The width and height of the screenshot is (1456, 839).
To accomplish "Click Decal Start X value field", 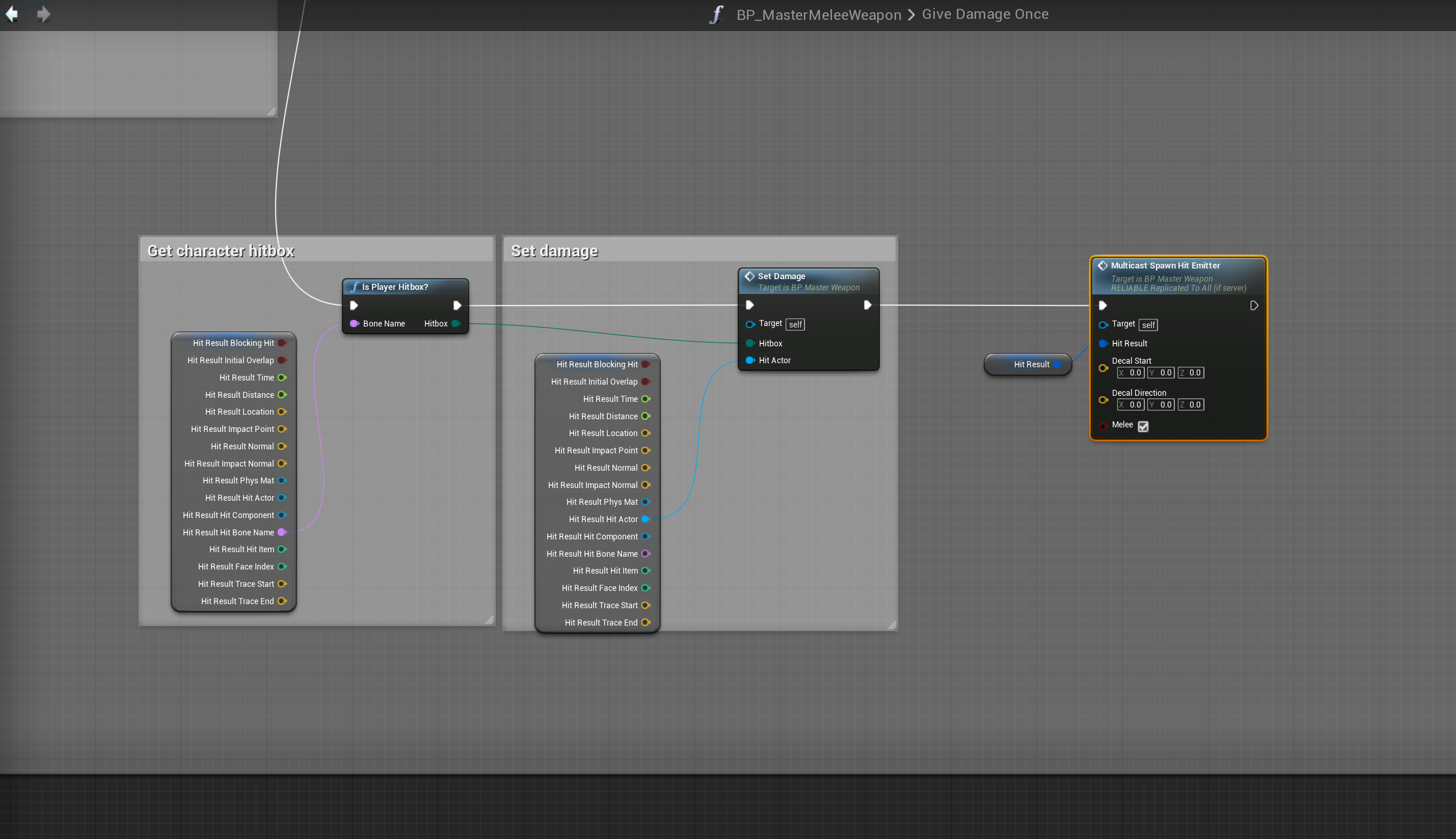I will [1131, 373].
